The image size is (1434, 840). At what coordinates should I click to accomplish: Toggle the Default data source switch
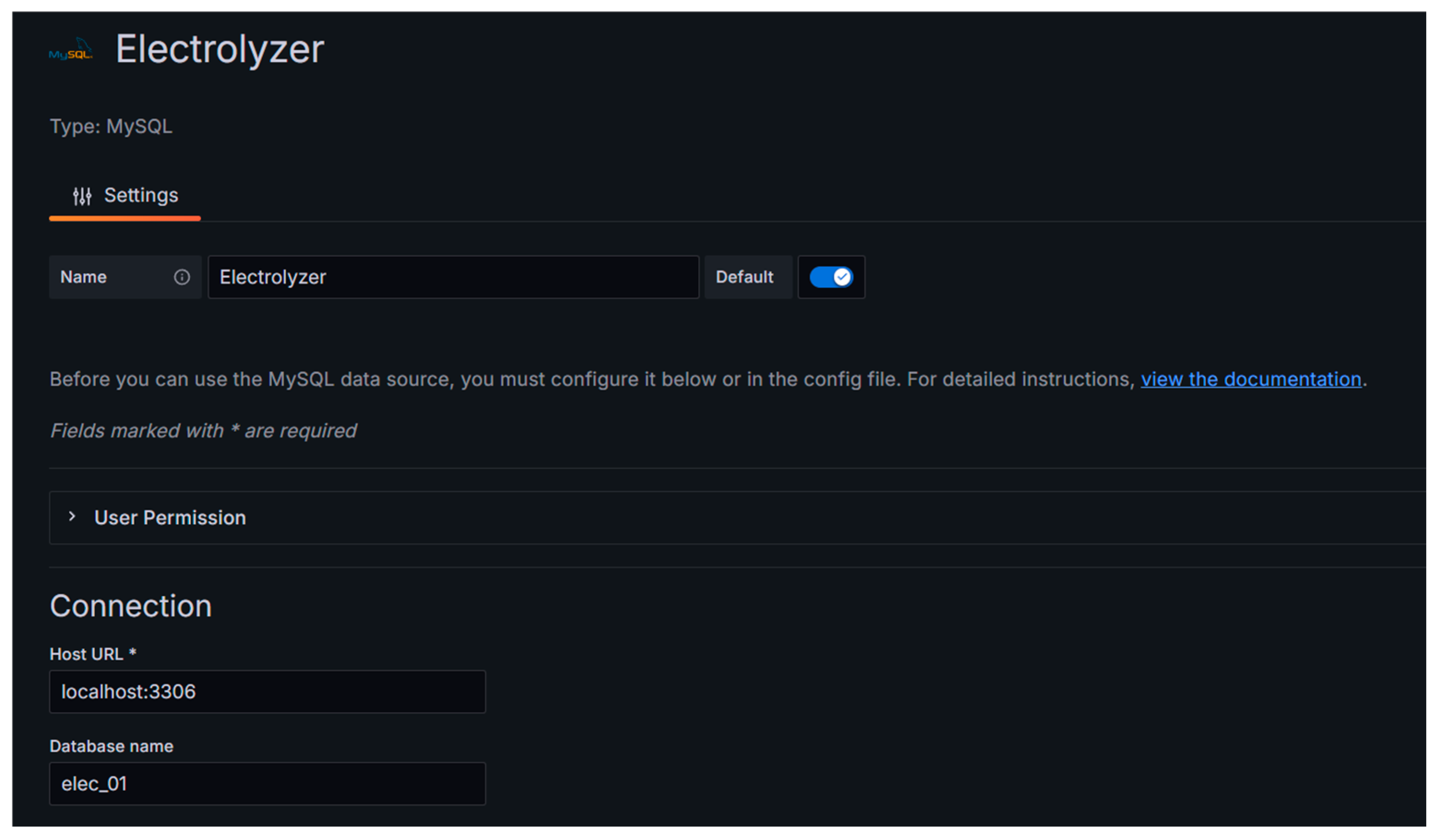click(x=831, y=277)
